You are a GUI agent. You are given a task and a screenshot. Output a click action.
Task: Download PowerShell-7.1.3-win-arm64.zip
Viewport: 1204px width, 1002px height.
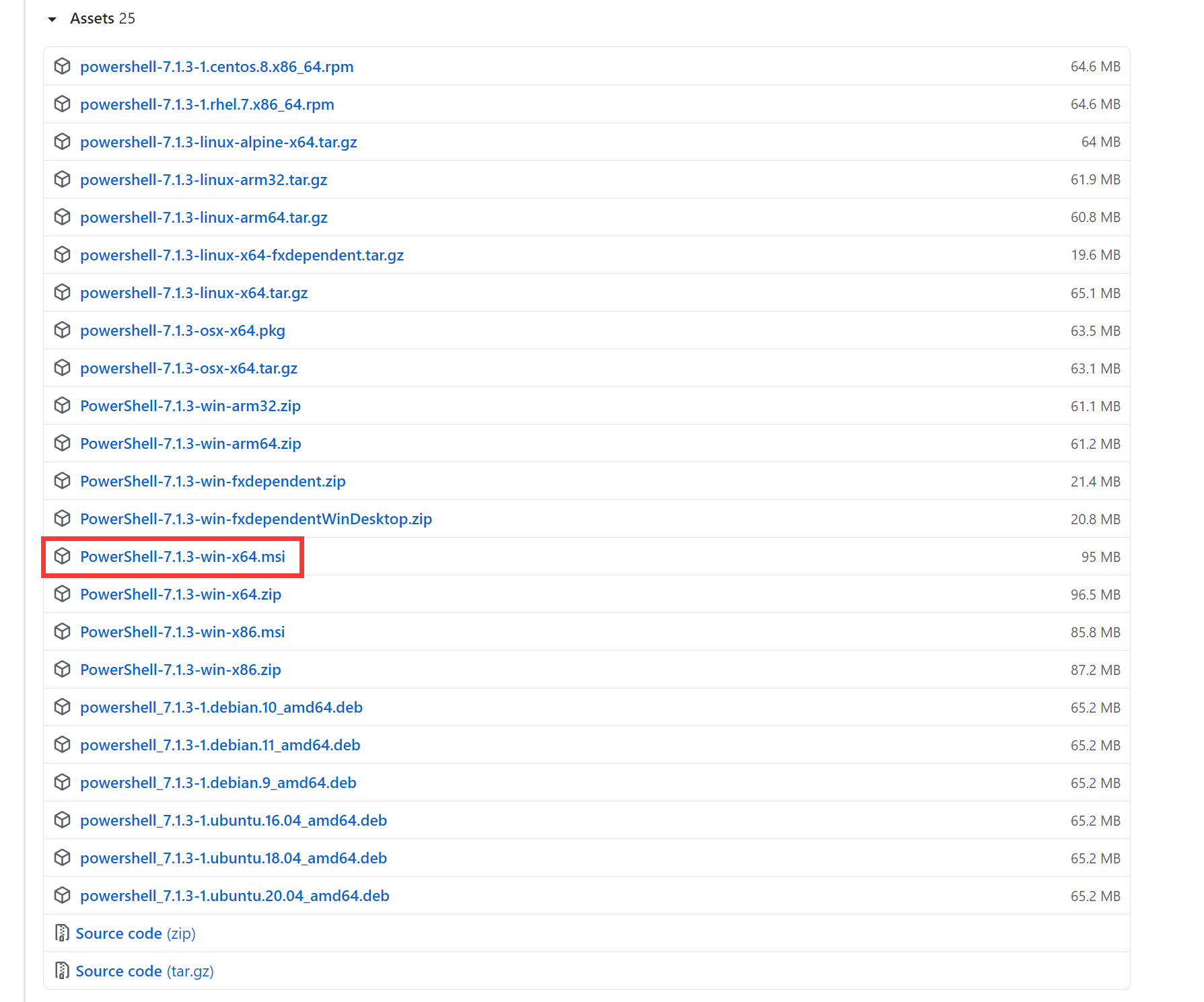[190, 443]
